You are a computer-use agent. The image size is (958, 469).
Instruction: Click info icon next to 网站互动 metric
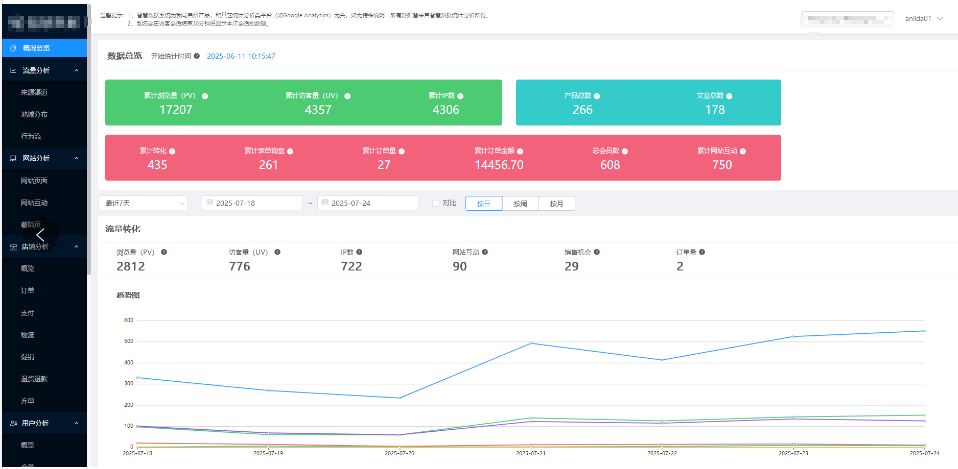coord(486,252)
